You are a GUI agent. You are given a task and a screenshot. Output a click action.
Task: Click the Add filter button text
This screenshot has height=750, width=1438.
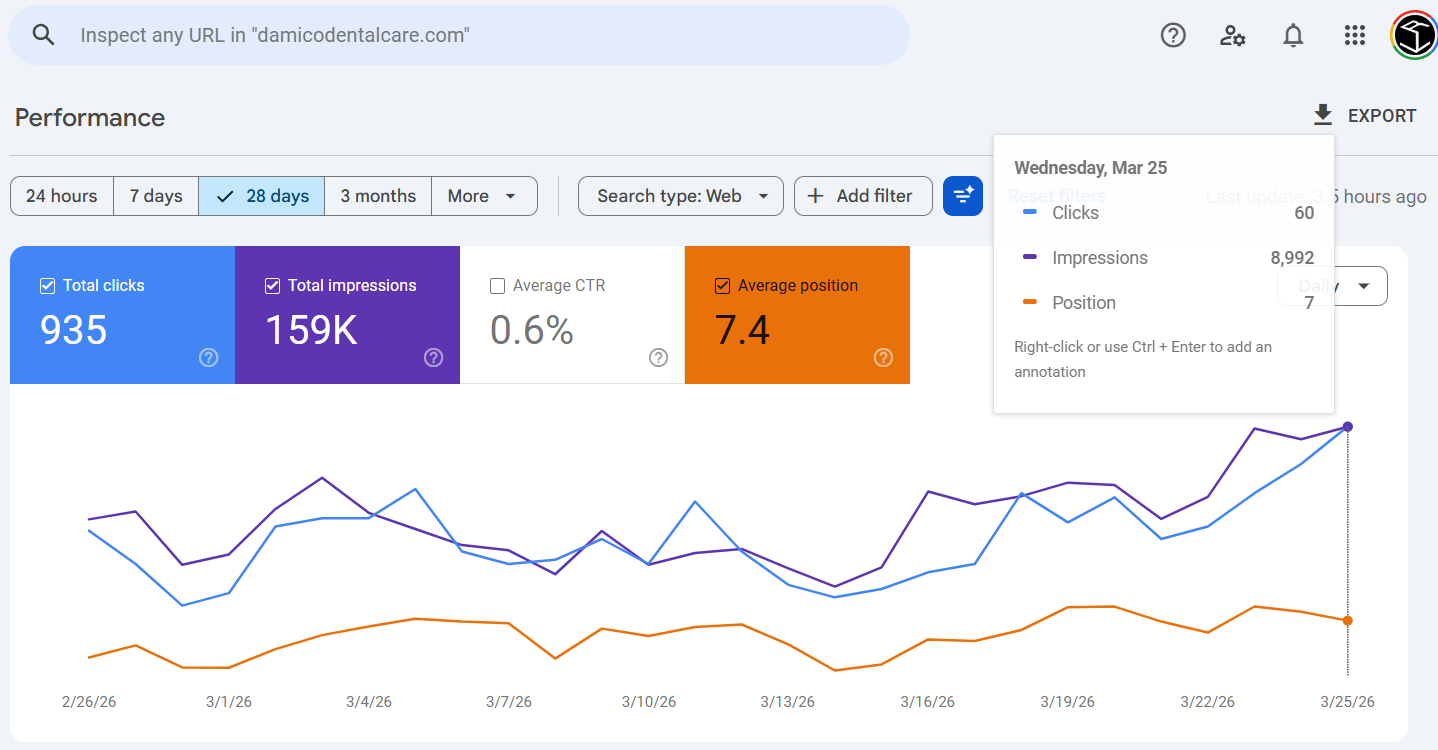(x=874, y=196)
